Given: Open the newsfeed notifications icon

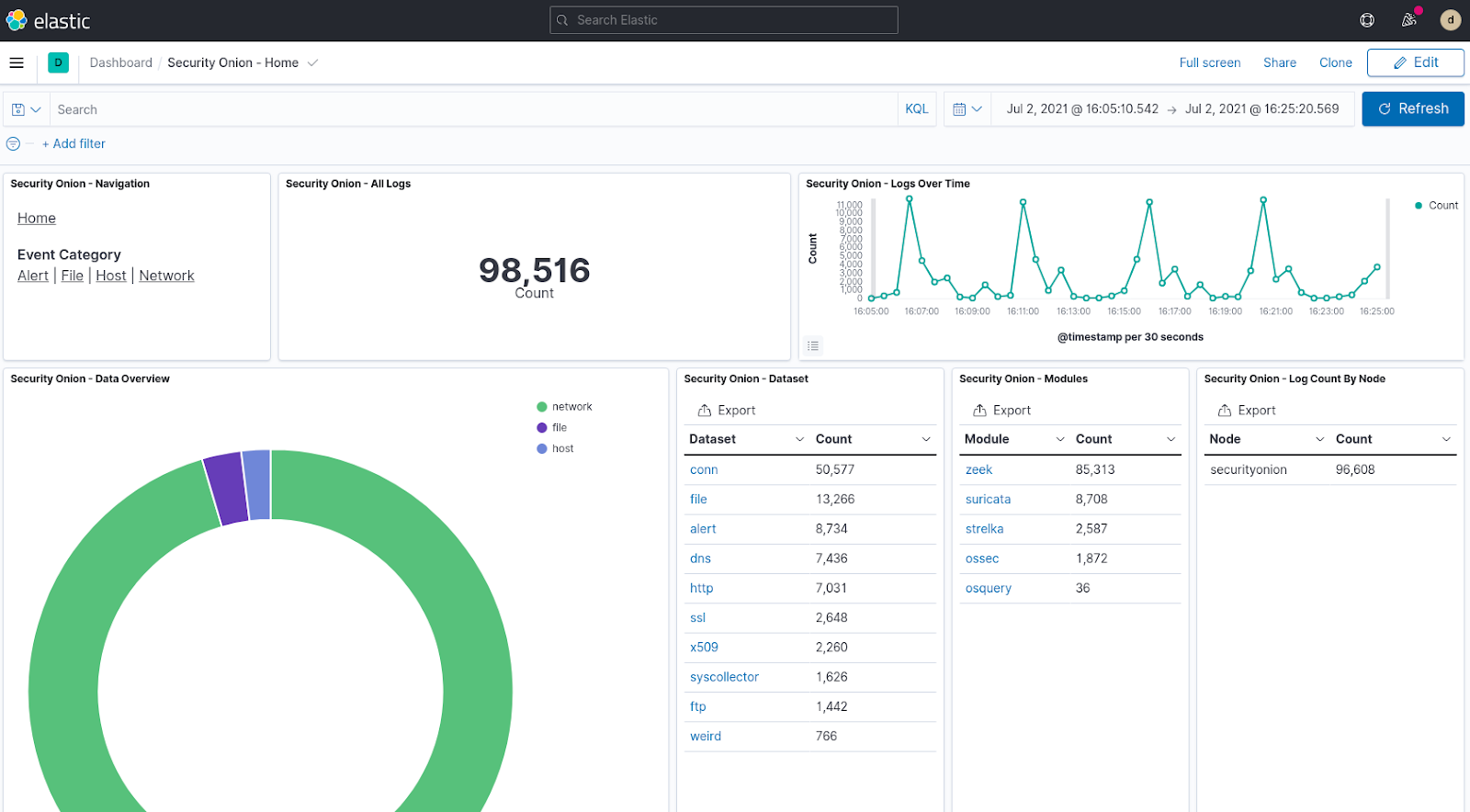Looking at the screenshot, I should point(1409,20).
